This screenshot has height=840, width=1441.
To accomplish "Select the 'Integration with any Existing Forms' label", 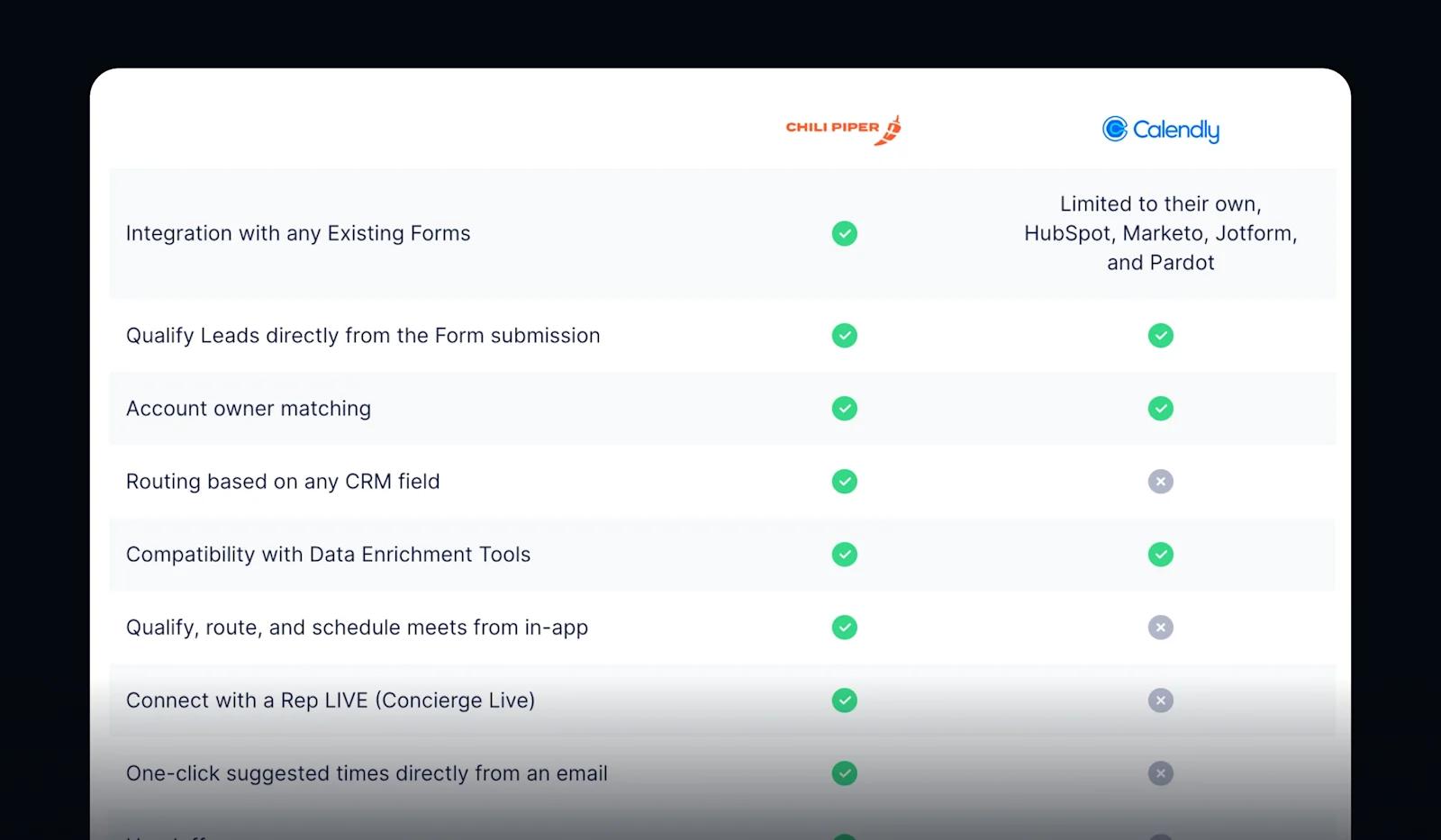I will click(x=298, y=234).
